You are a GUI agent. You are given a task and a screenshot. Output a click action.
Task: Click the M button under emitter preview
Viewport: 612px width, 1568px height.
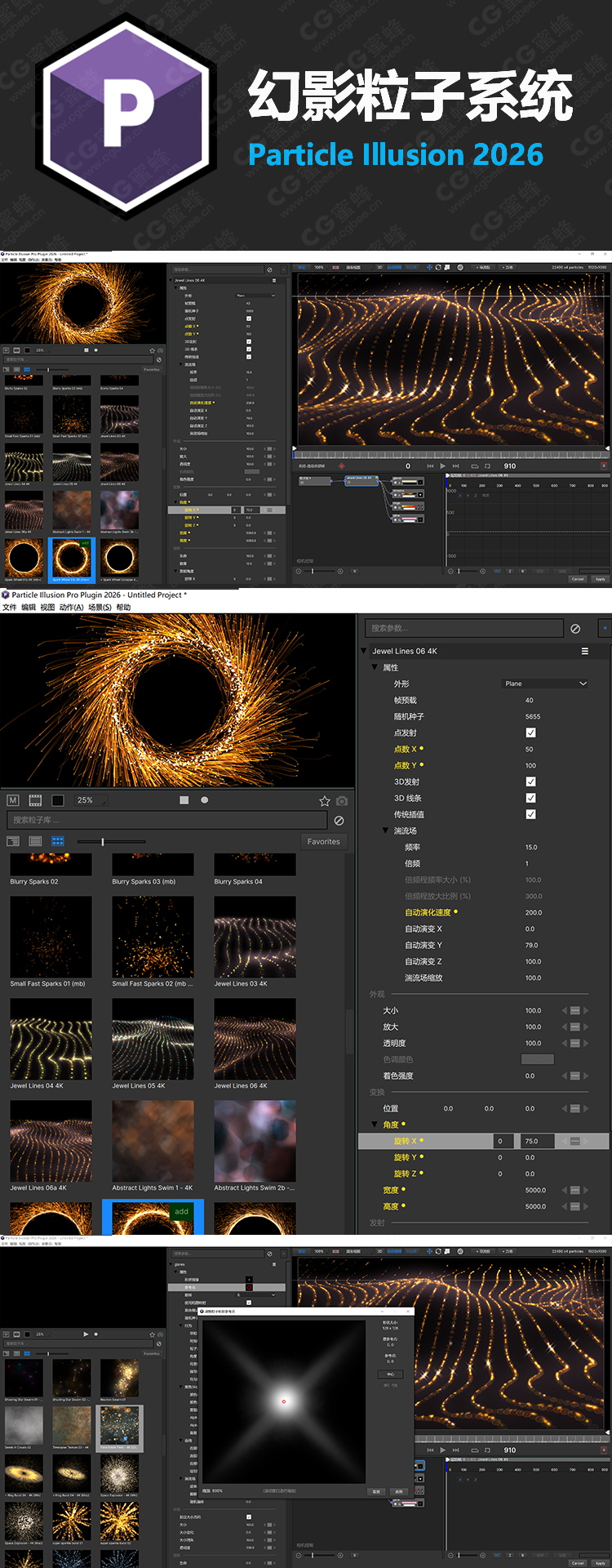point(13,800)
